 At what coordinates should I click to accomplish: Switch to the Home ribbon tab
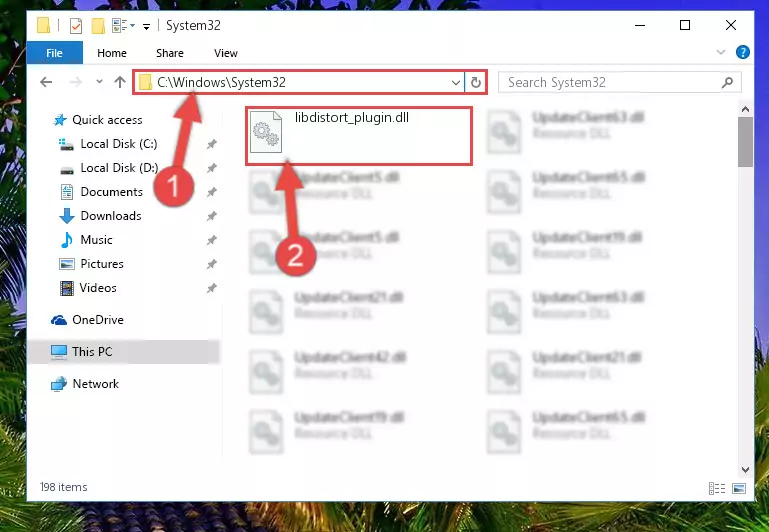tap(112, 53)
